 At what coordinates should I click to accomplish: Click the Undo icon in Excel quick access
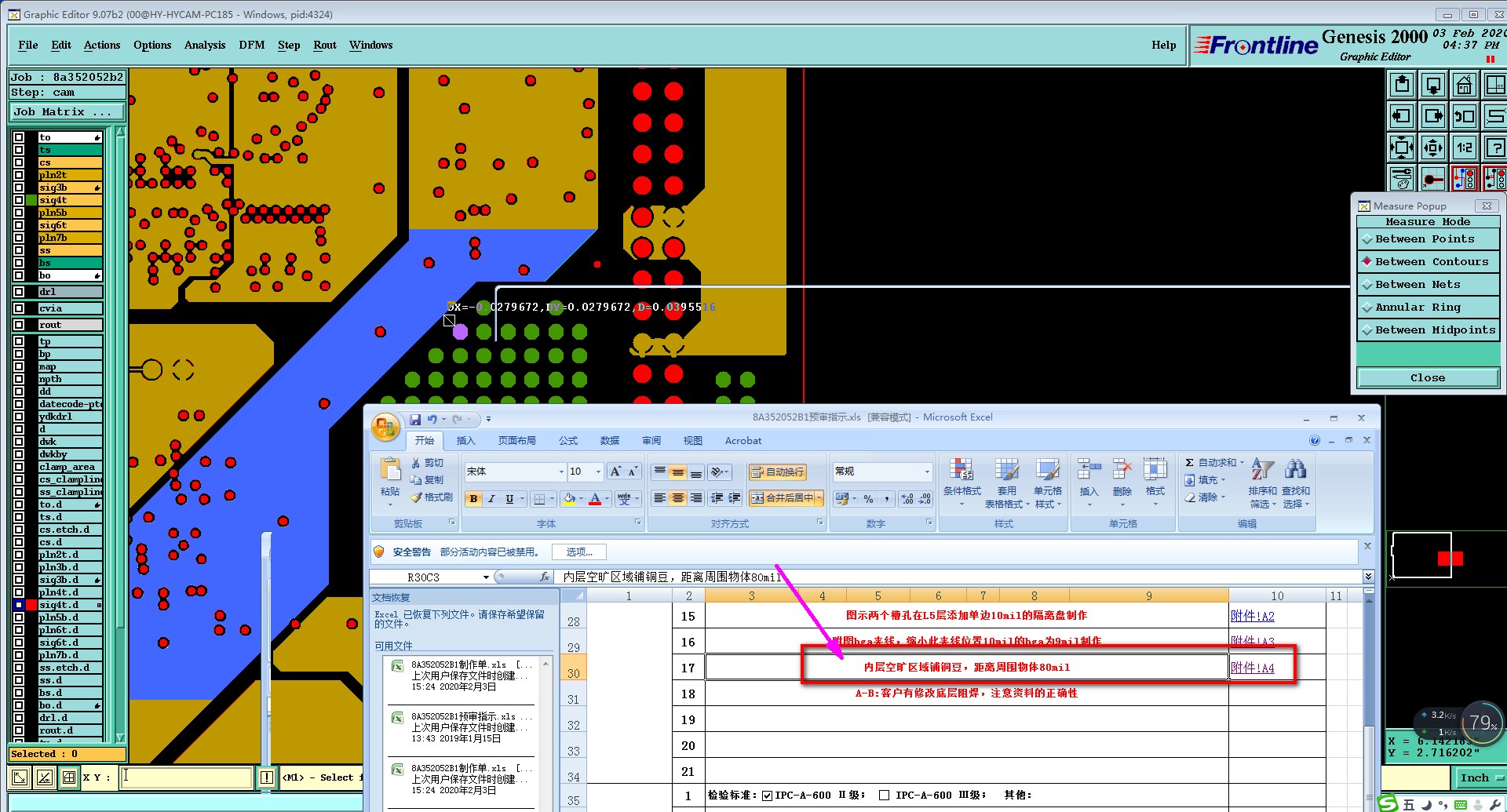click(432, 419)
